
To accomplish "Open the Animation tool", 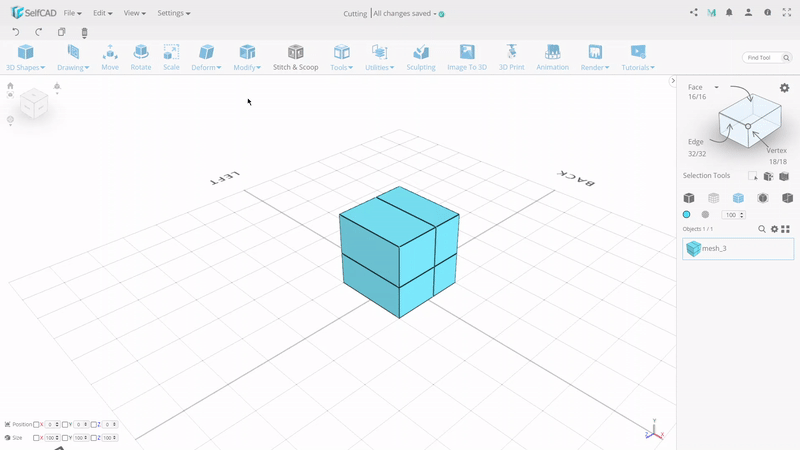I will (553, 57).
